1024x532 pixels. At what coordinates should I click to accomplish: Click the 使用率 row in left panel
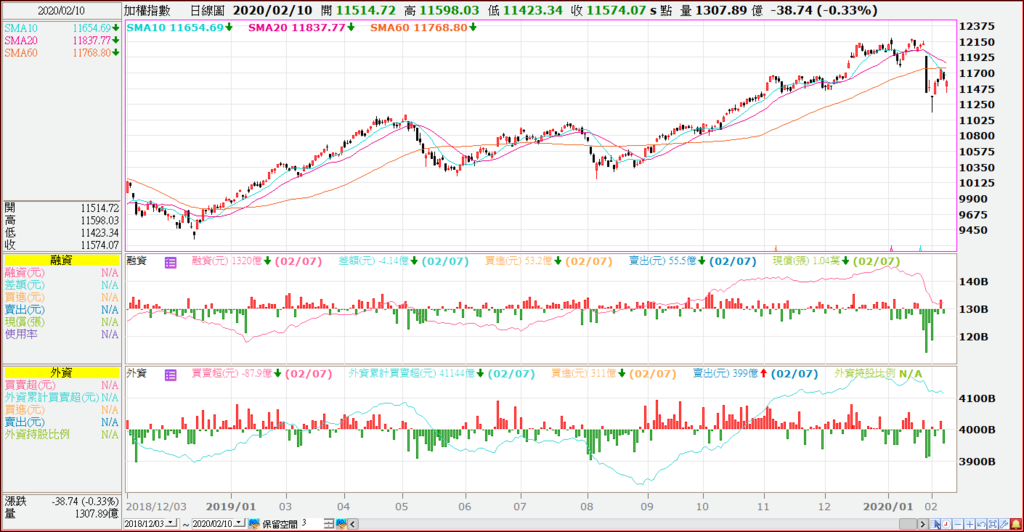point(61,334)
